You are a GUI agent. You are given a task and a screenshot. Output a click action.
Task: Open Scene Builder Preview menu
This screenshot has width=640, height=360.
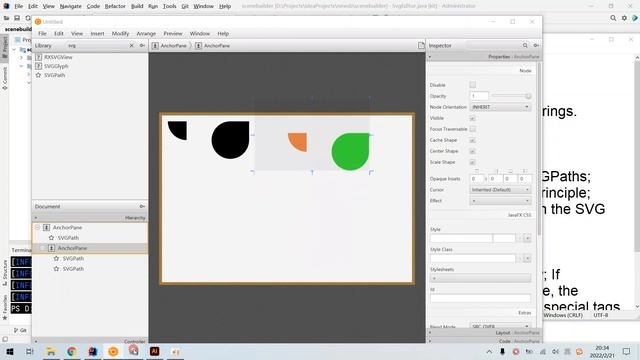[173, 33]
